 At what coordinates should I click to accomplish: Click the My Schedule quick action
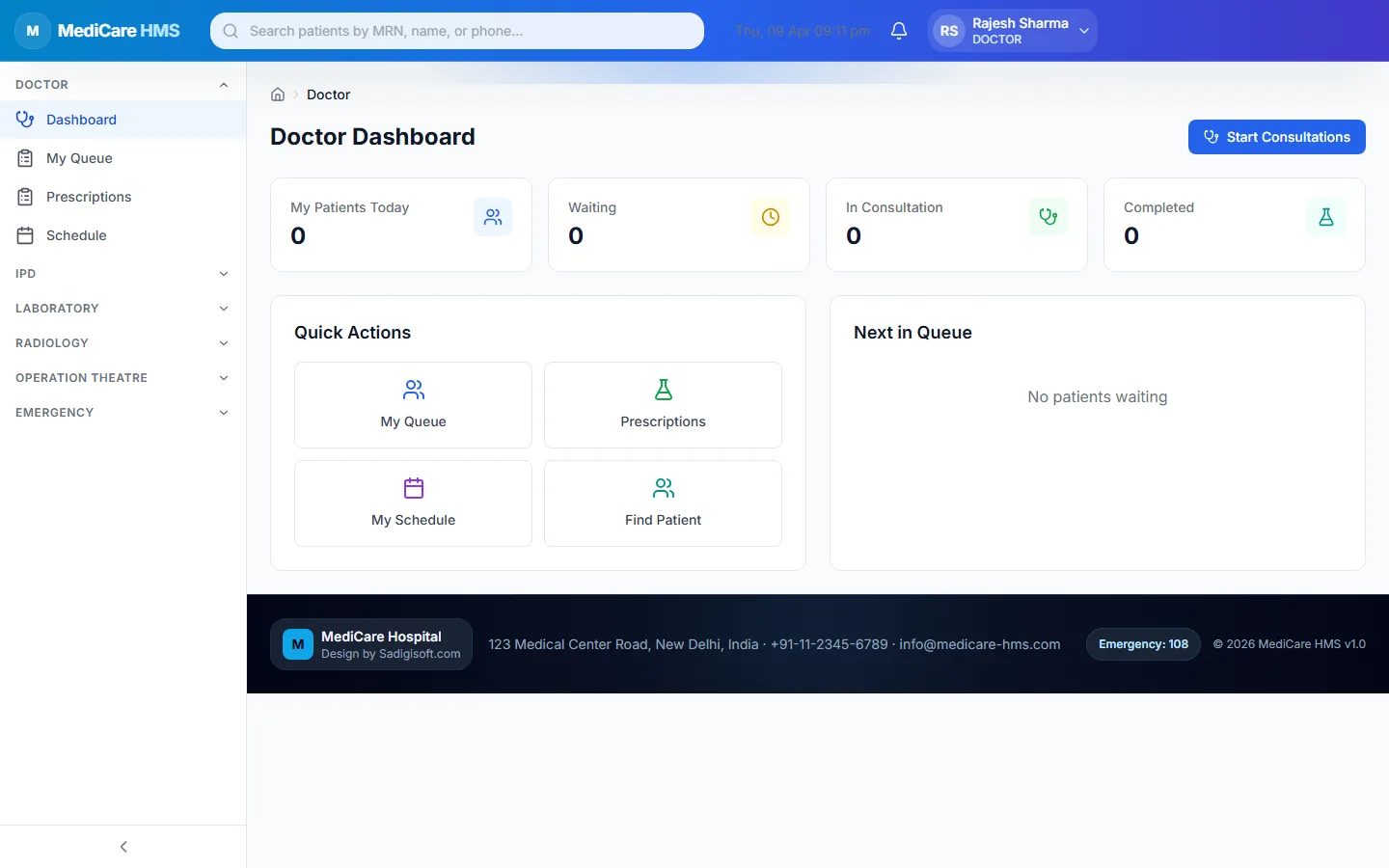413,503
